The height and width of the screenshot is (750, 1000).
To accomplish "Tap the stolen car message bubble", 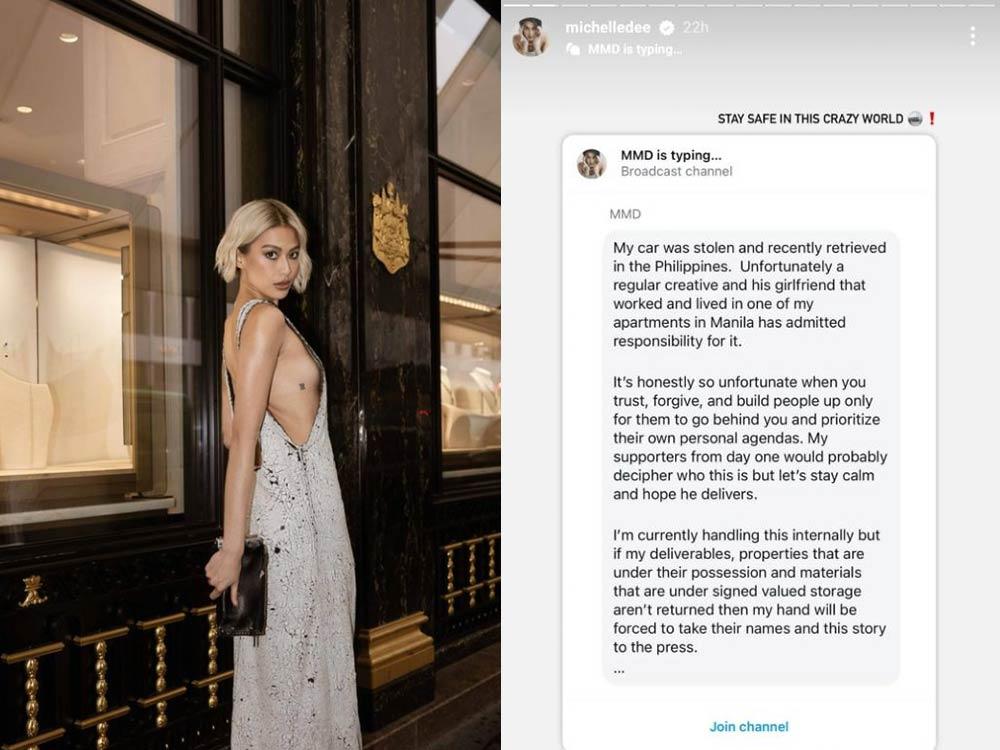I will coord(750,457).
